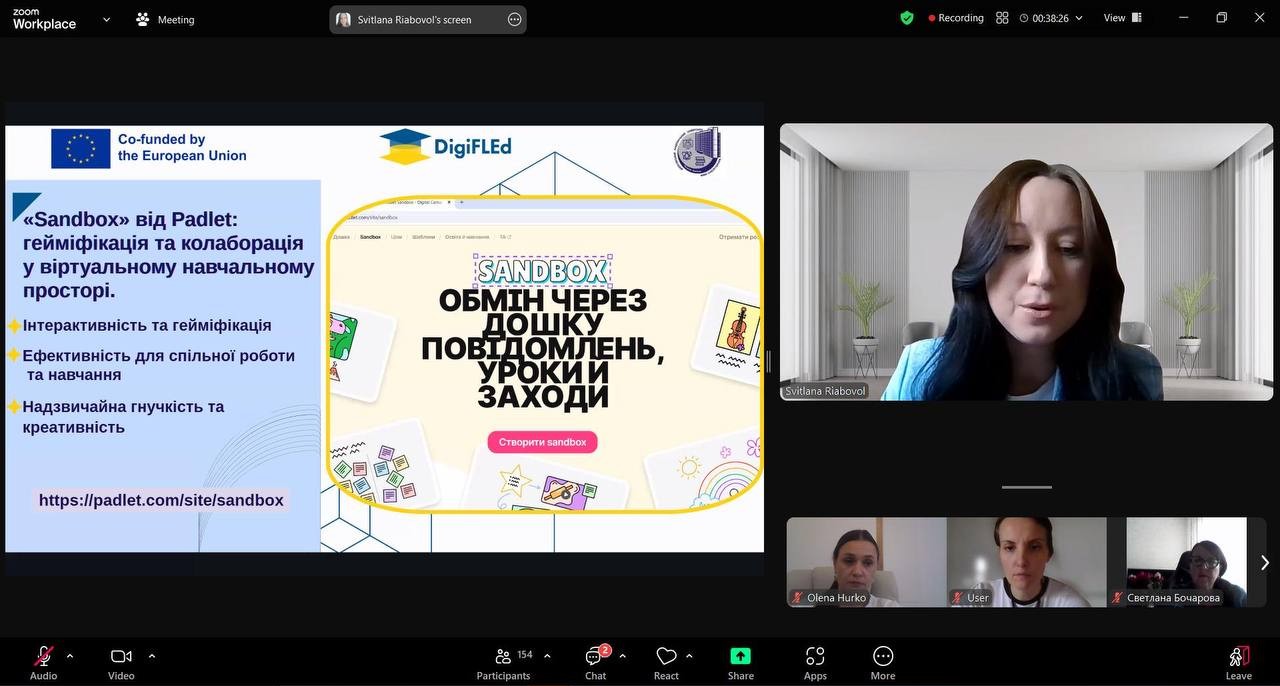Open the React emoji menu

[666, 662]
